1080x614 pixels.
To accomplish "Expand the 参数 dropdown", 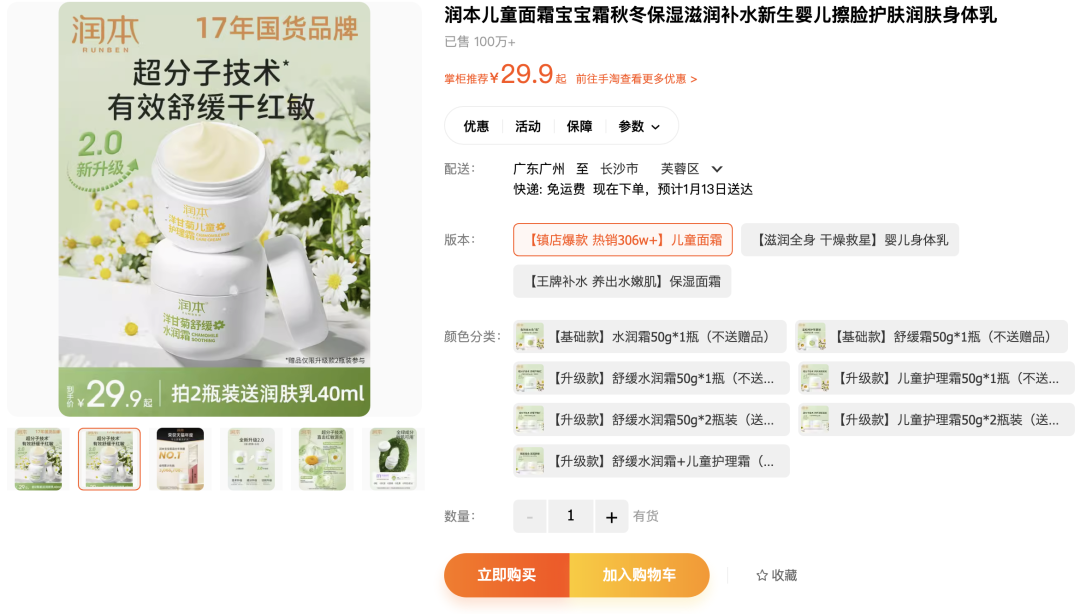I will coord(639,126).
